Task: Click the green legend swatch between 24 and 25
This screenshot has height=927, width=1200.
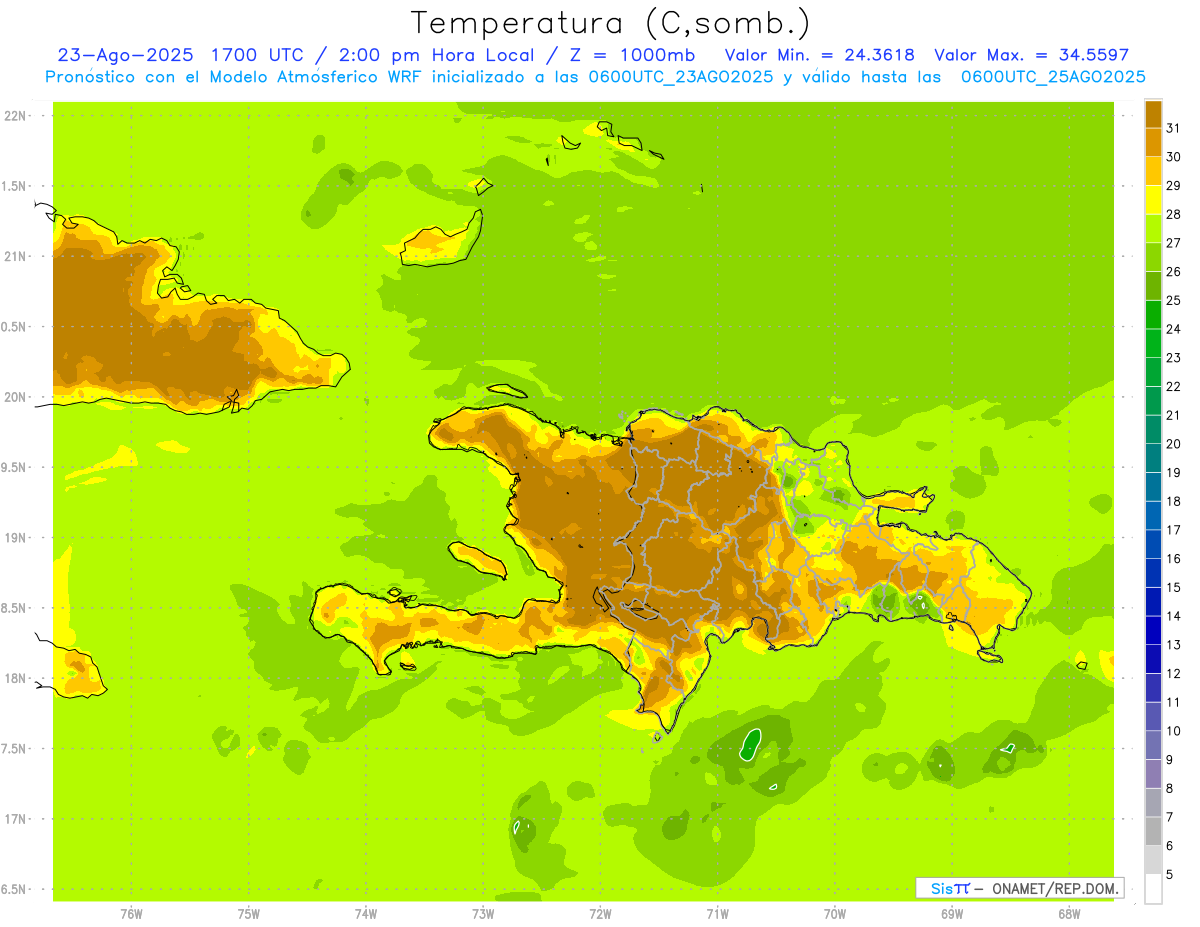Action: (x=1153, y=314)
